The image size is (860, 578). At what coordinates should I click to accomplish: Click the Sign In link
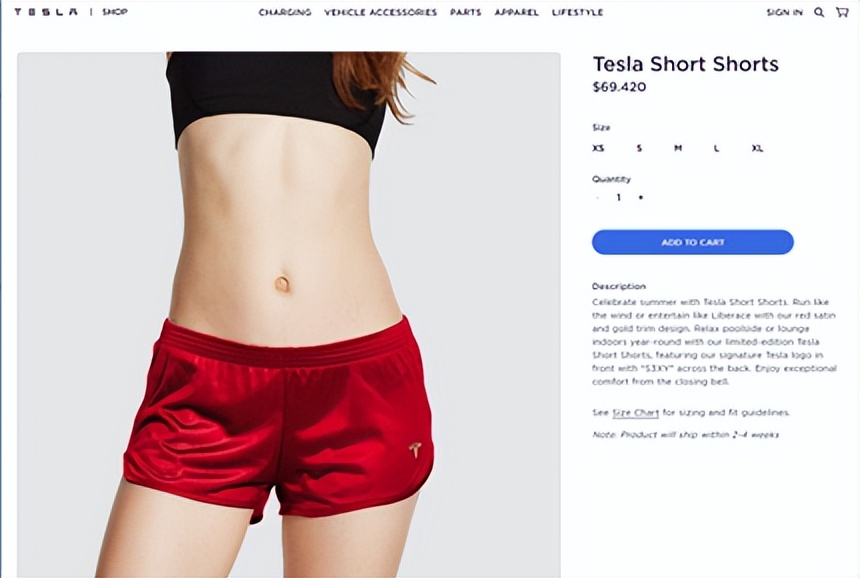pos(784,12)
